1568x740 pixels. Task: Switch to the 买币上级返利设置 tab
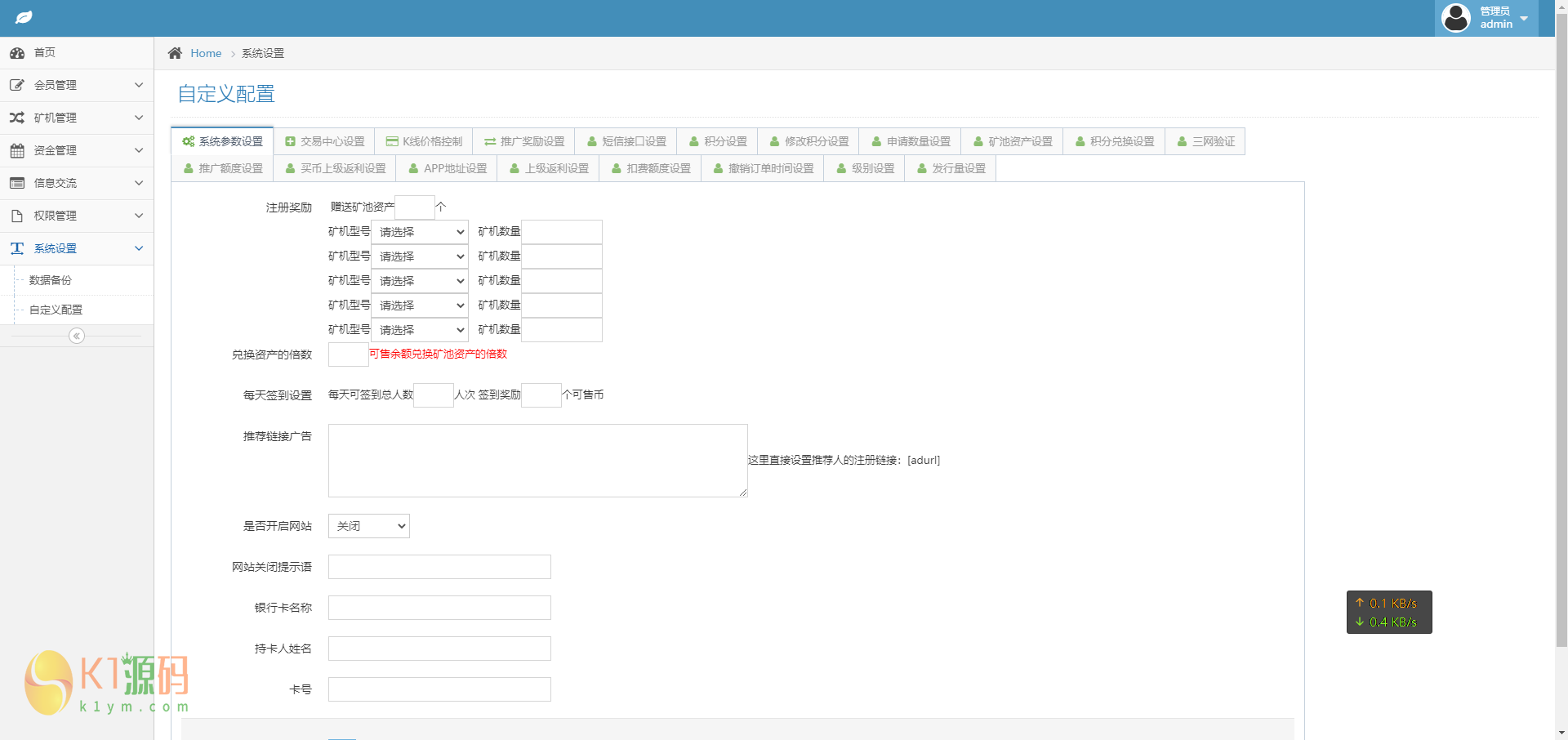(335, 168)
